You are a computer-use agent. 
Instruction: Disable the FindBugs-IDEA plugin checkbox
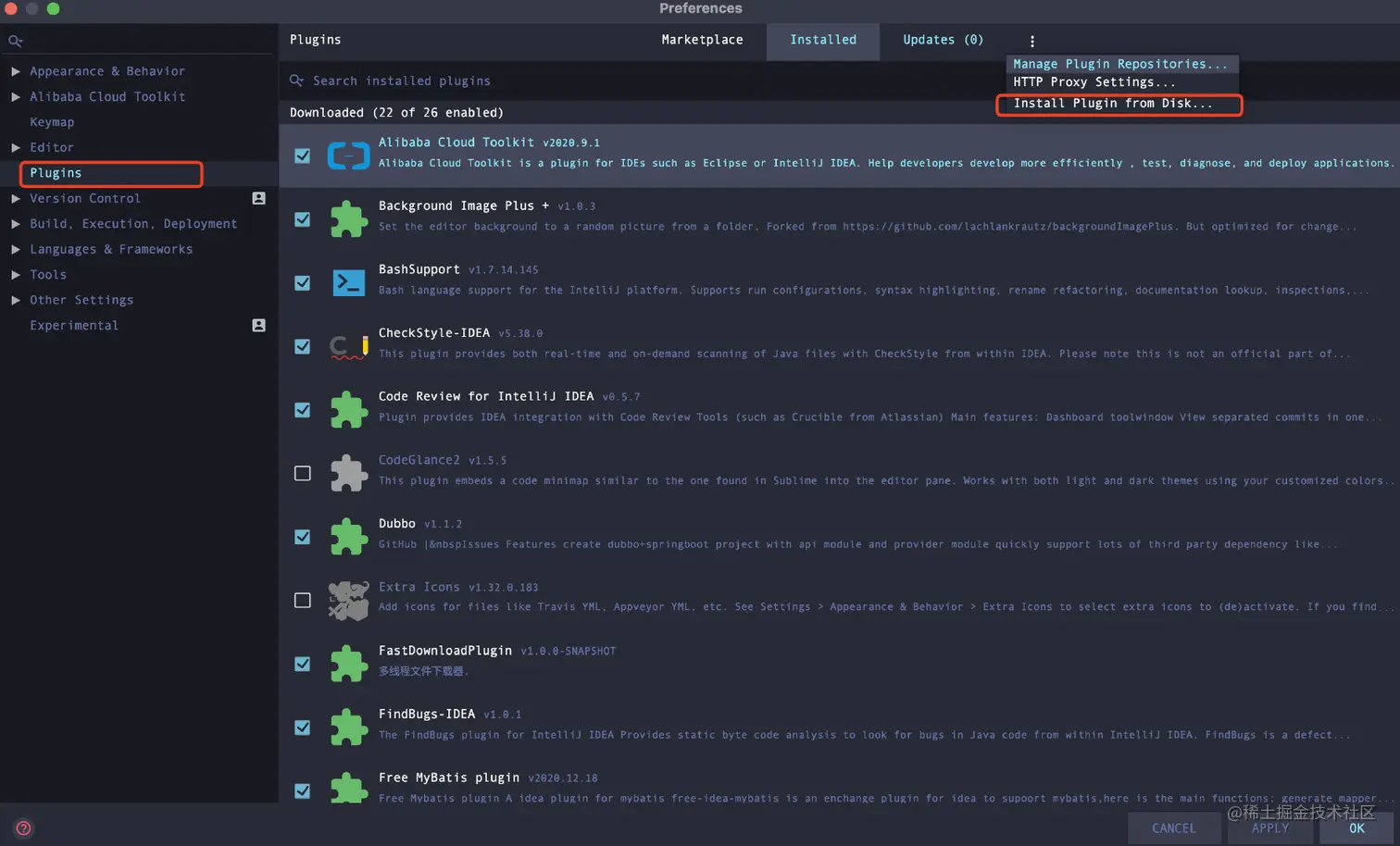click(302, 728)
